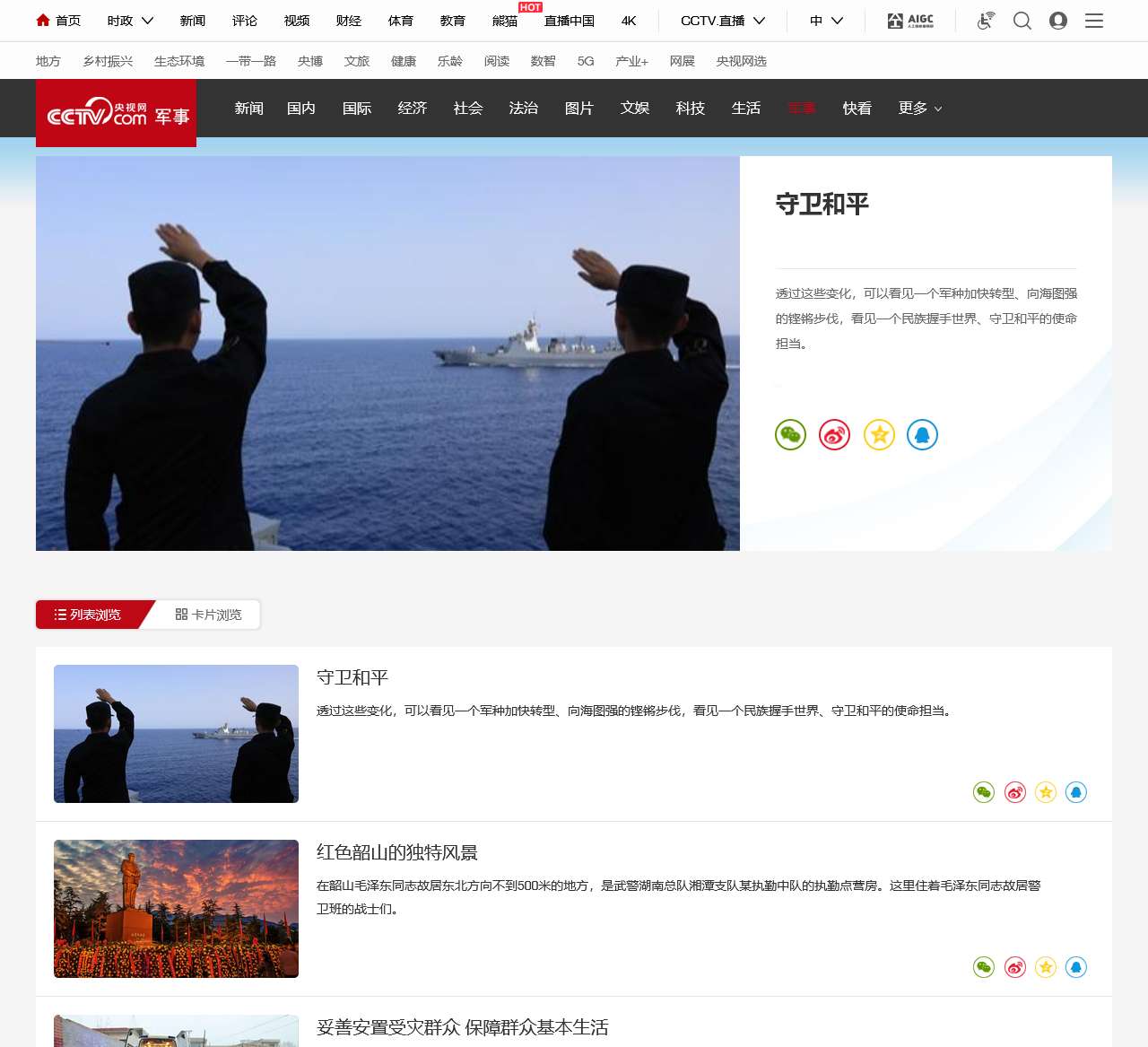Share featured story via Weibo icon
This screenshot has height=1047, width=1148.
[x=834, y=435]
